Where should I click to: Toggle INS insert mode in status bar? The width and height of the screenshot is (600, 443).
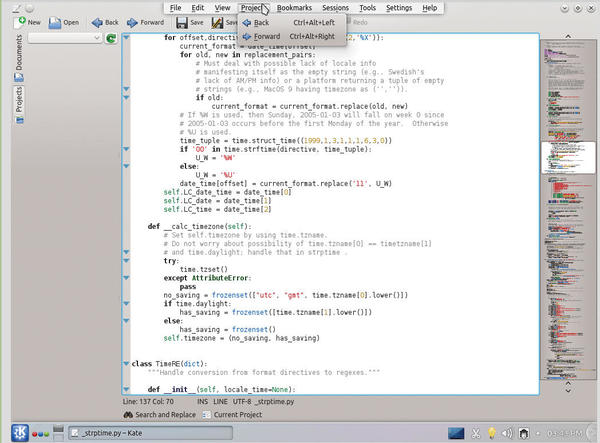pos(204,401)
